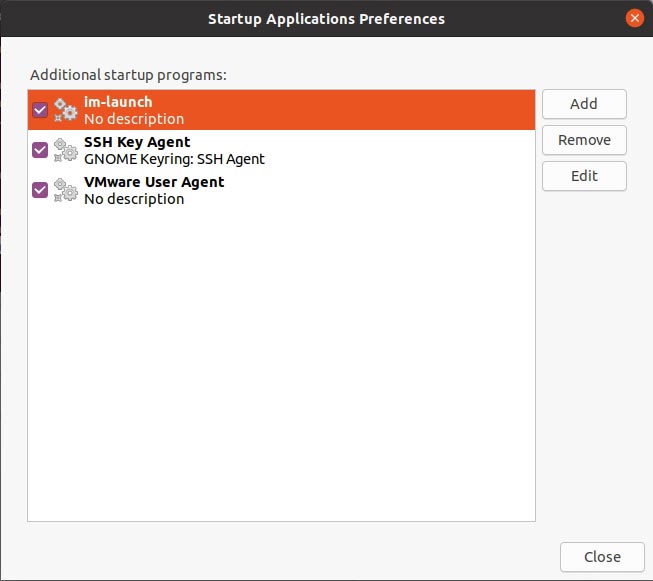The width and height of the screenshot is (653, 581).
Task: Toggle the VMware User Agent checkbox
Action: pyautogui.click(x=40, y=190)
